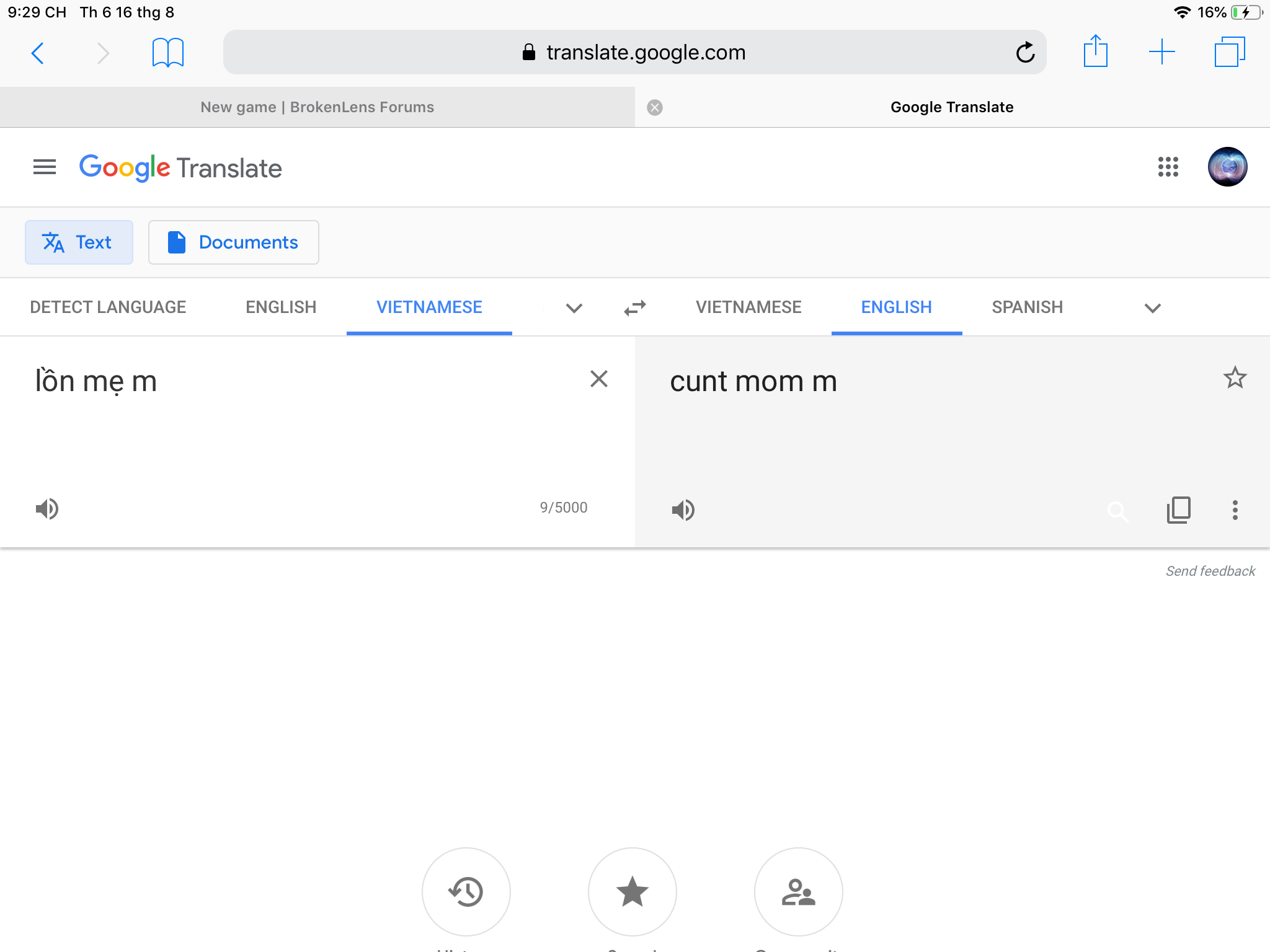This screenshot has width=1270, height=952.
Task: Star this translation to save it
Action: pyautogui.click(x=1235, y=377)
